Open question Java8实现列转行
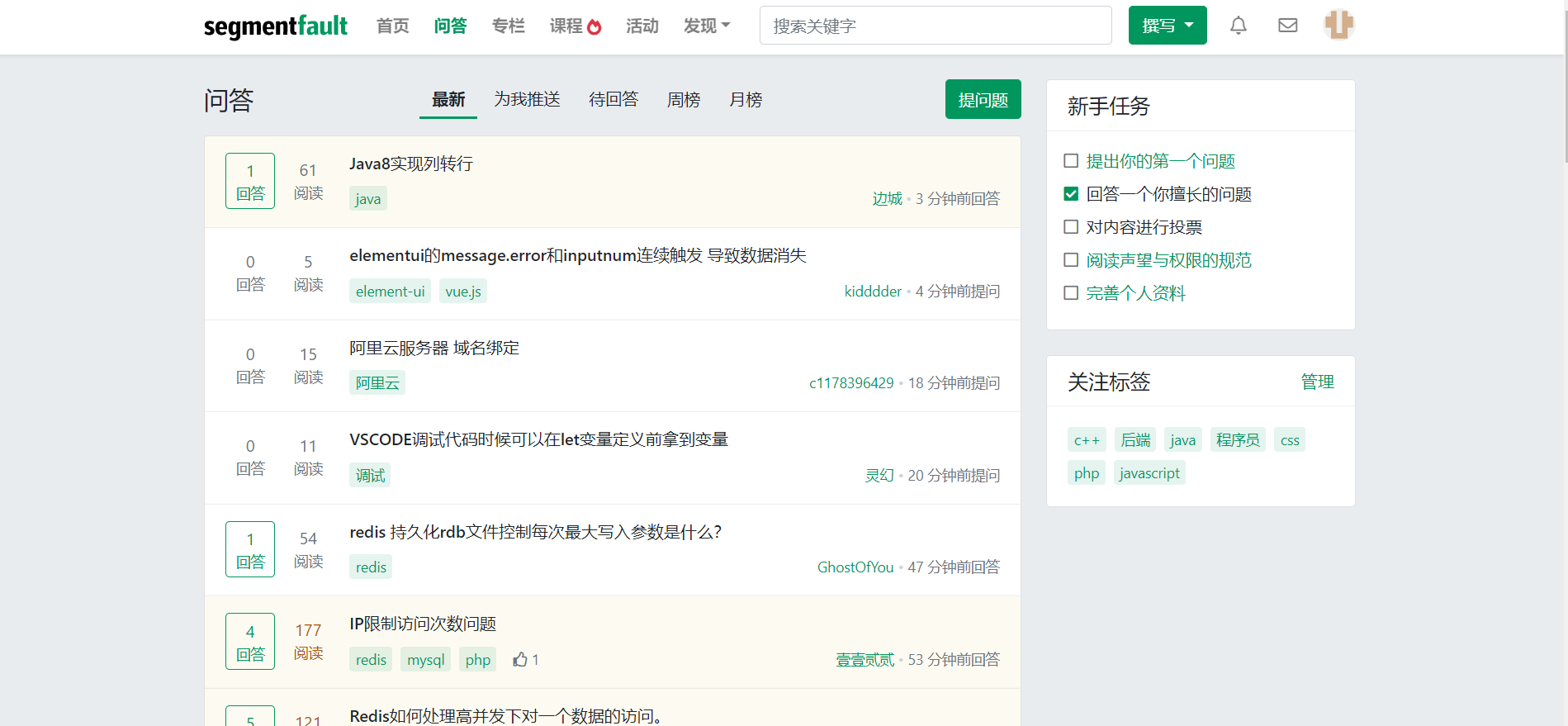 (411, 164)
